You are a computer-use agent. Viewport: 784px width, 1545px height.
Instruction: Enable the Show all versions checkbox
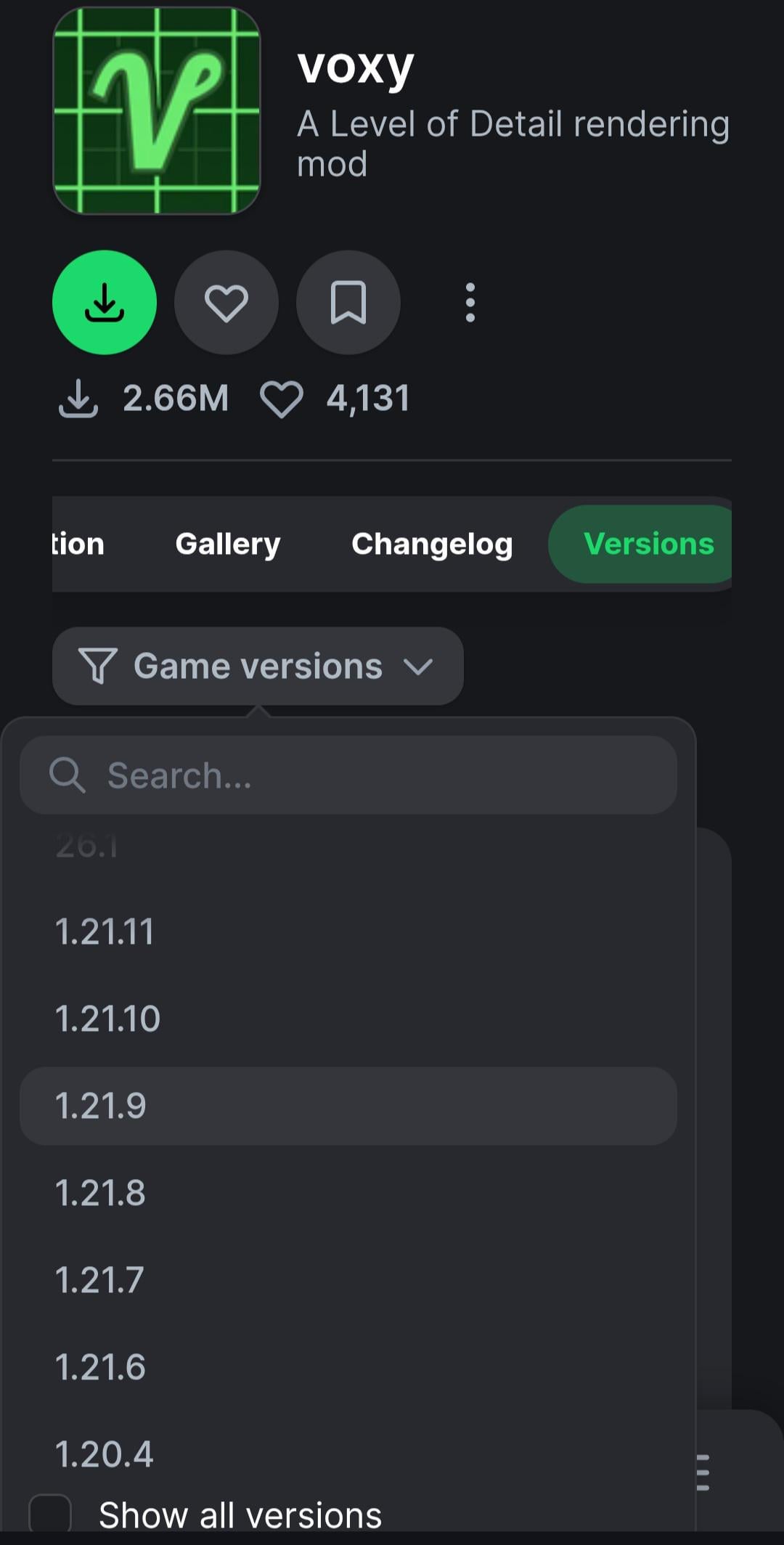coord(50,1515)
